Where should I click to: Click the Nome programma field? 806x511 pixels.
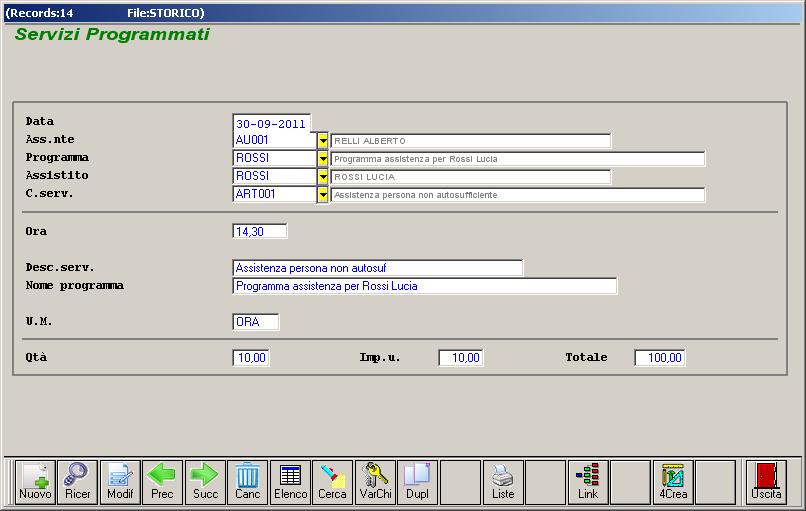tap(425, 286)
